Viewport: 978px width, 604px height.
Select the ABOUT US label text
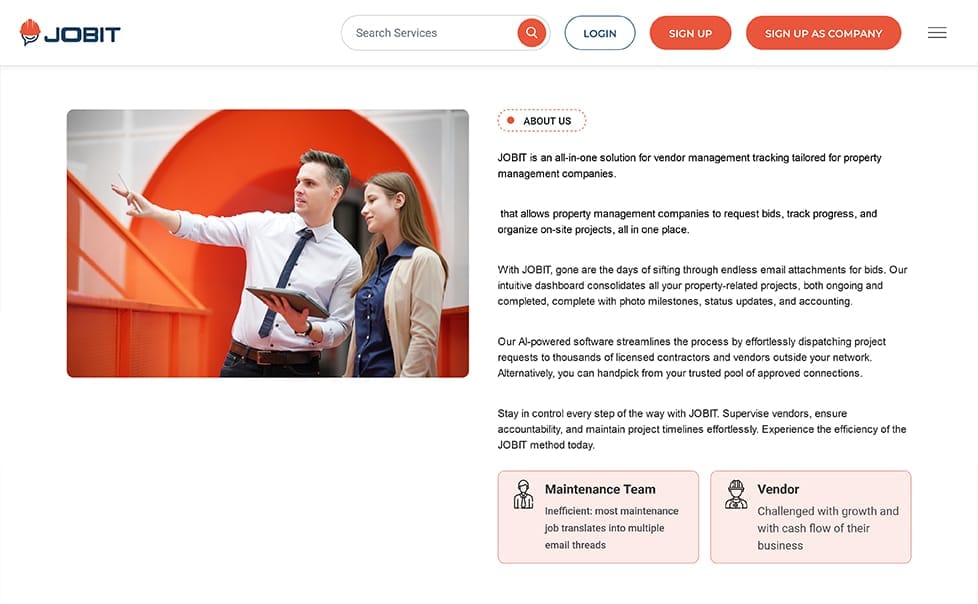(547, 121)
